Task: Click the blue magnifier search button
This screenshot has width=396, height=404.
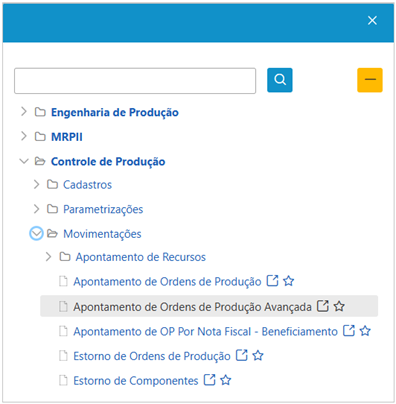Action: pos(280,80)
